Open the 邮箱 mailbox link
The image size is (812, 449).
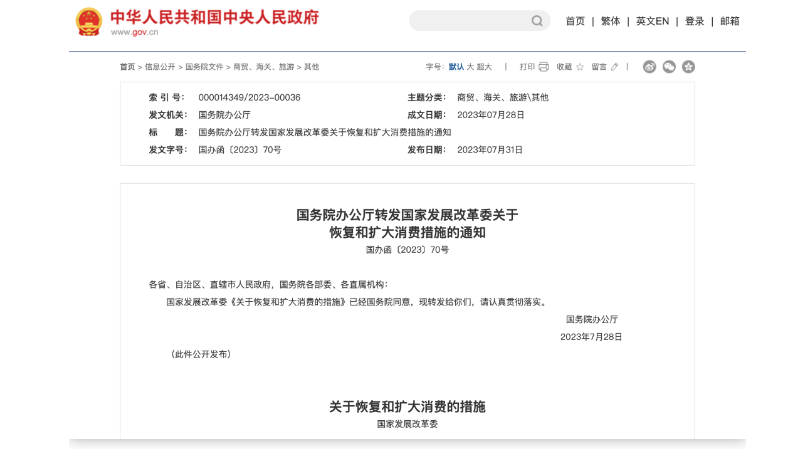pyautogui.click(x=730, y=21)
